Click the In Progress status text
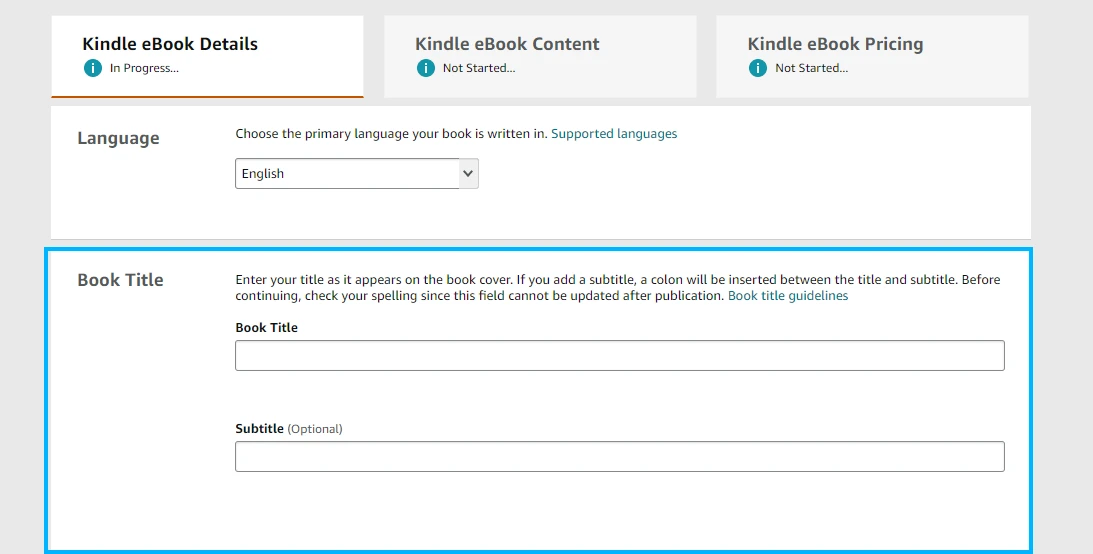1093x554 pixels. point(144,68)
